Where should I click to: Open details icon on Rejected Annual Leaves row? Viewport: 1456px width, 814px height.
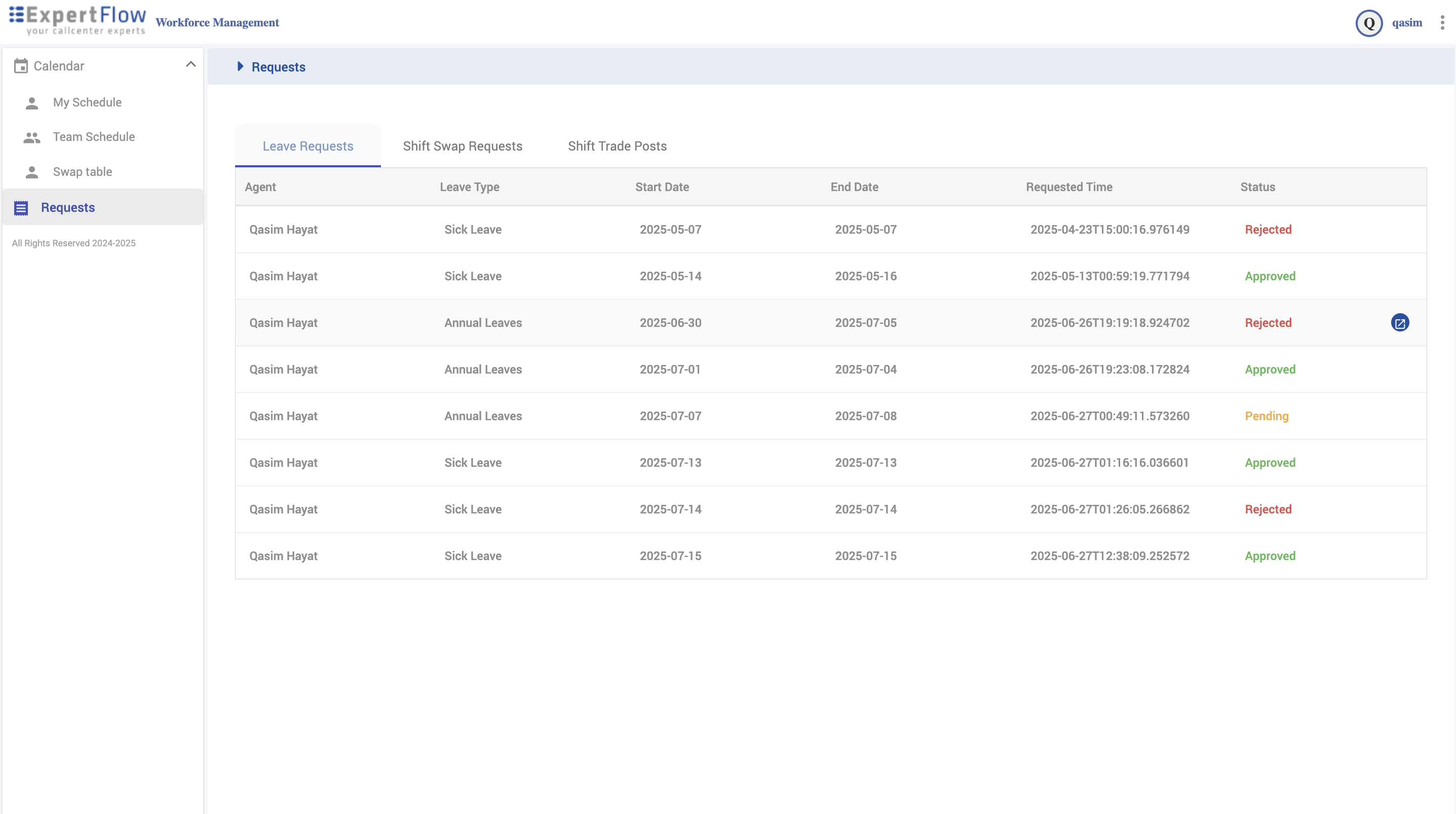pyautogui.click(x=1399, y=323)
